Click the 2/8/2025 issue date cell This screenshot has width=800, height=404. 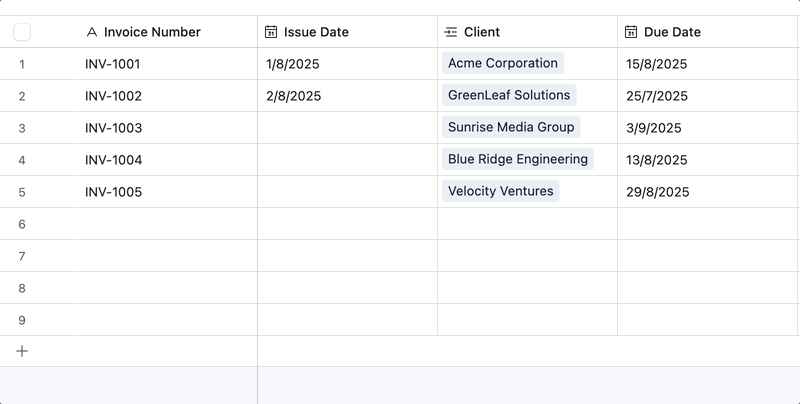click(x=347, y=96)
